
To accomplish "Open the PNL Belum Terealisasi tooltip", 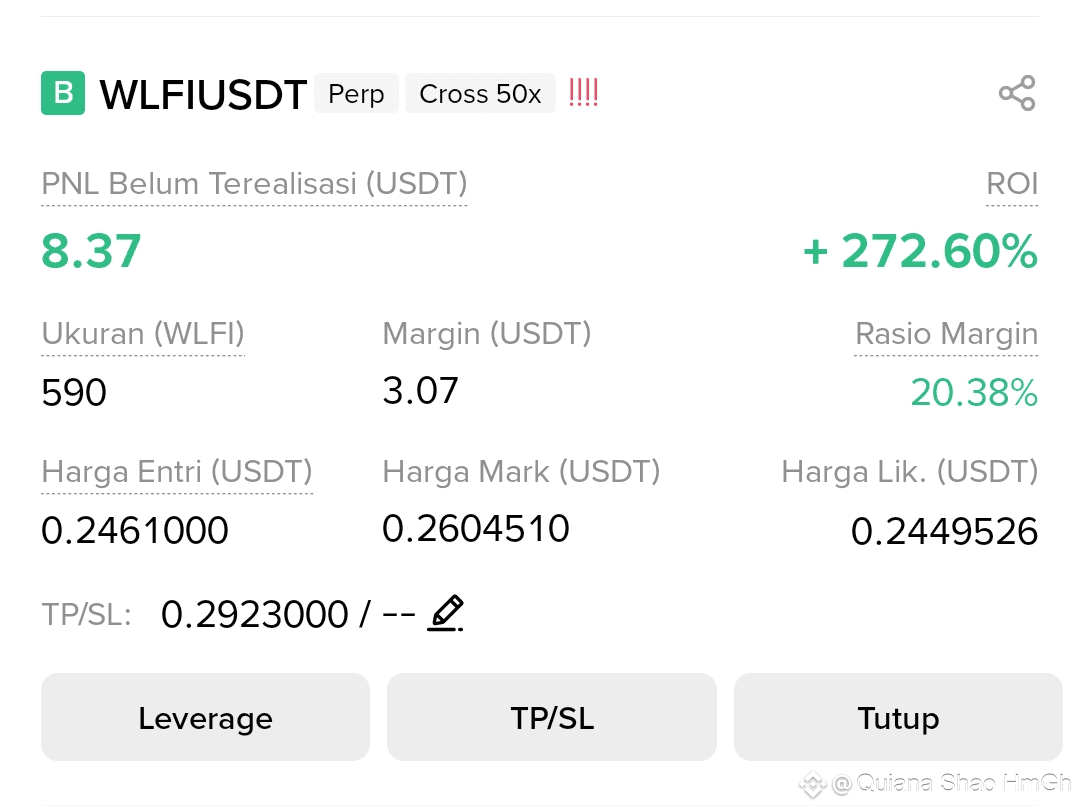I will 253,184.
